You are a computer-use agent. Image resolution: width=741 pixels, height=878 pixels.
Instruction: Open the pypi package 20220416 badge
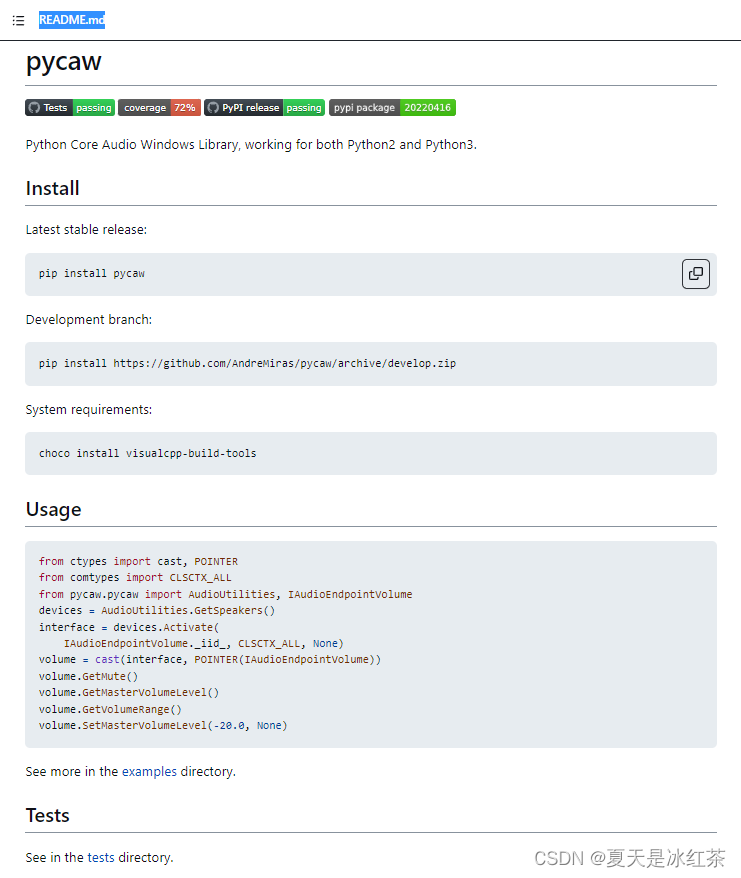(392, 108)
